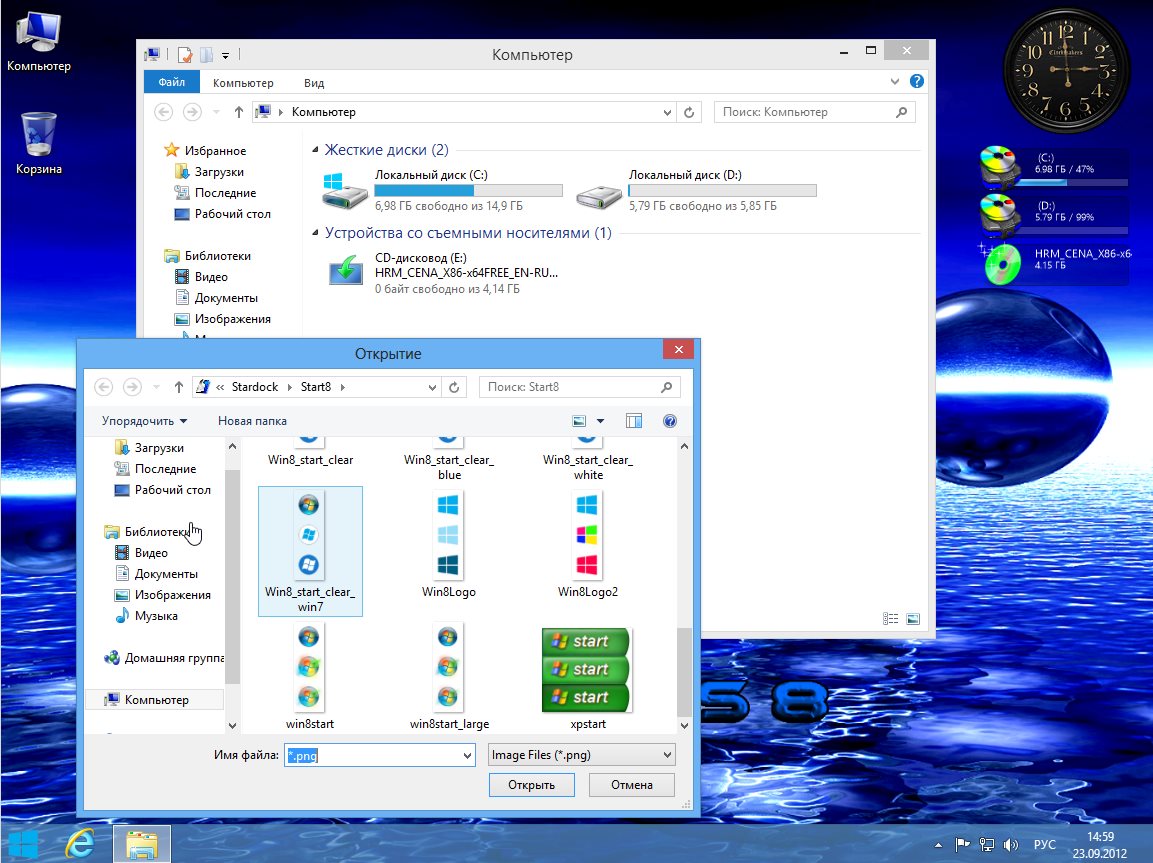The height and width of the screenshot is (863, 1153).
Task: Open the Image Files (*.png) type dropdown
Action: click(581, 755)
